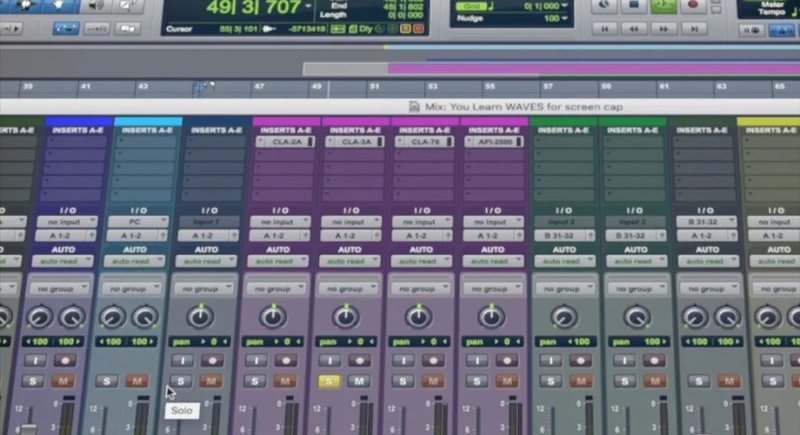Mute the CLA-3A track
The image size is (800, 435).
pos(359,381)
